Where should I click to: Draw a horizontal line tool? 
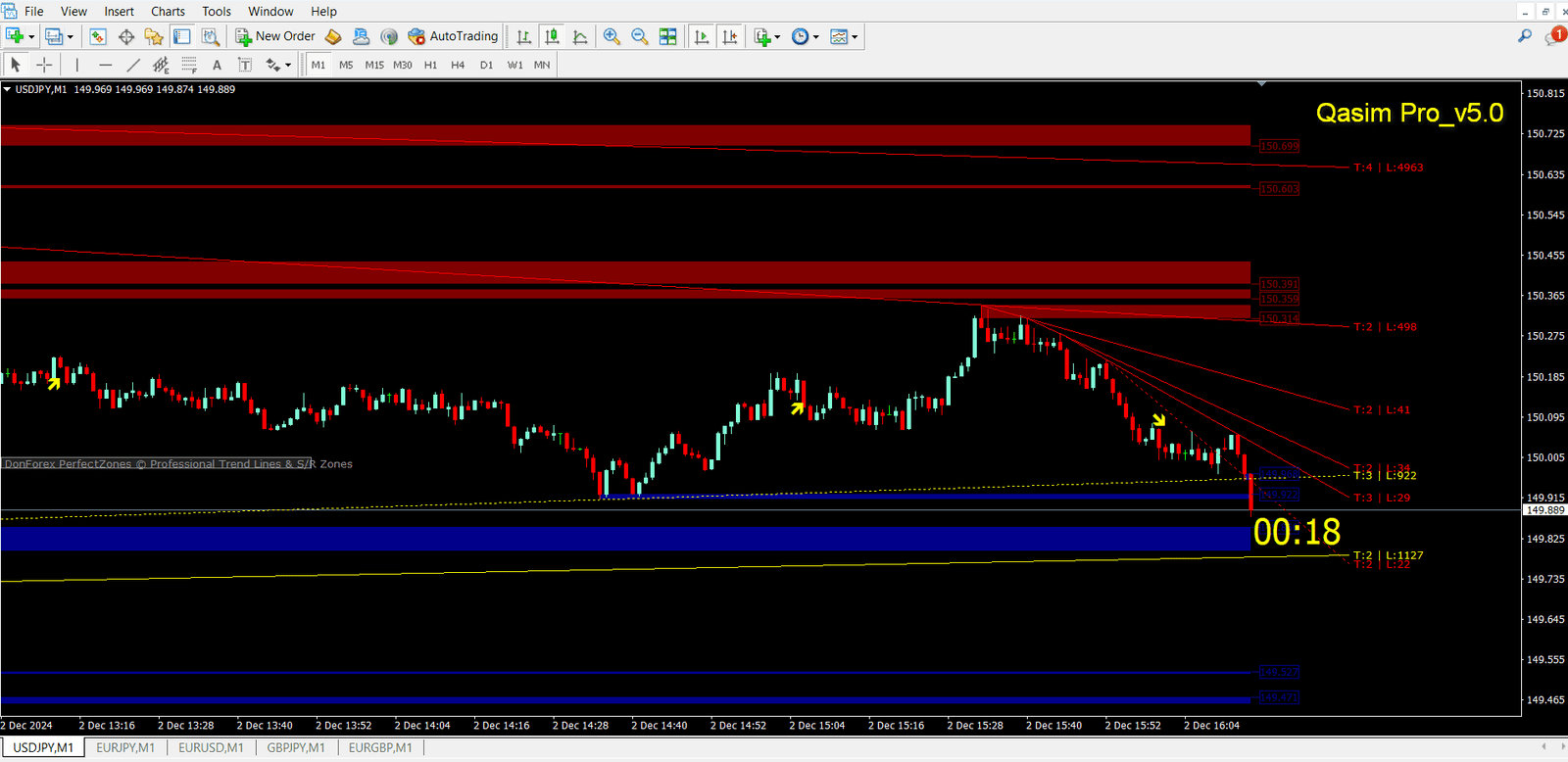coord(105,65)
